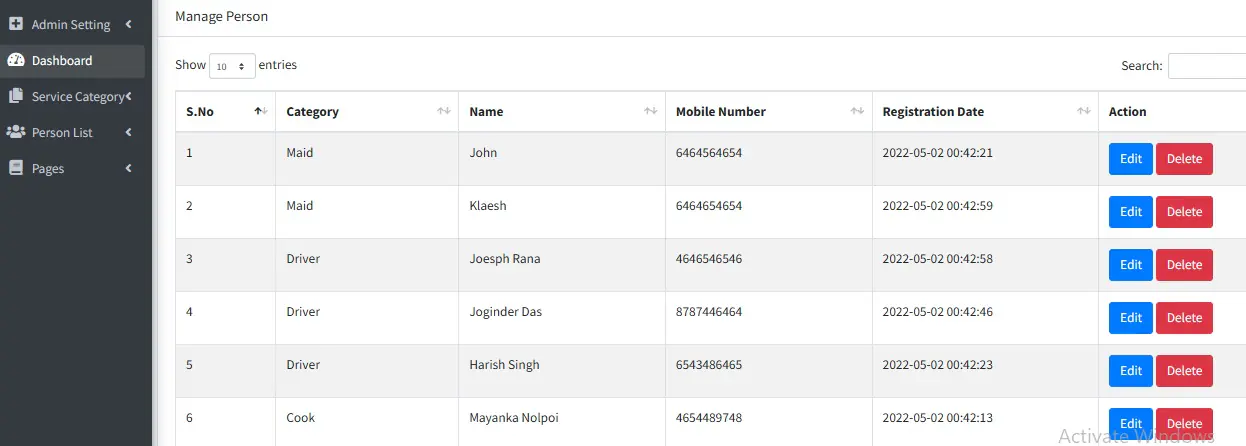Expand the Pages submenu chevron
1246x446 pixels.
[x=129, y=168]
